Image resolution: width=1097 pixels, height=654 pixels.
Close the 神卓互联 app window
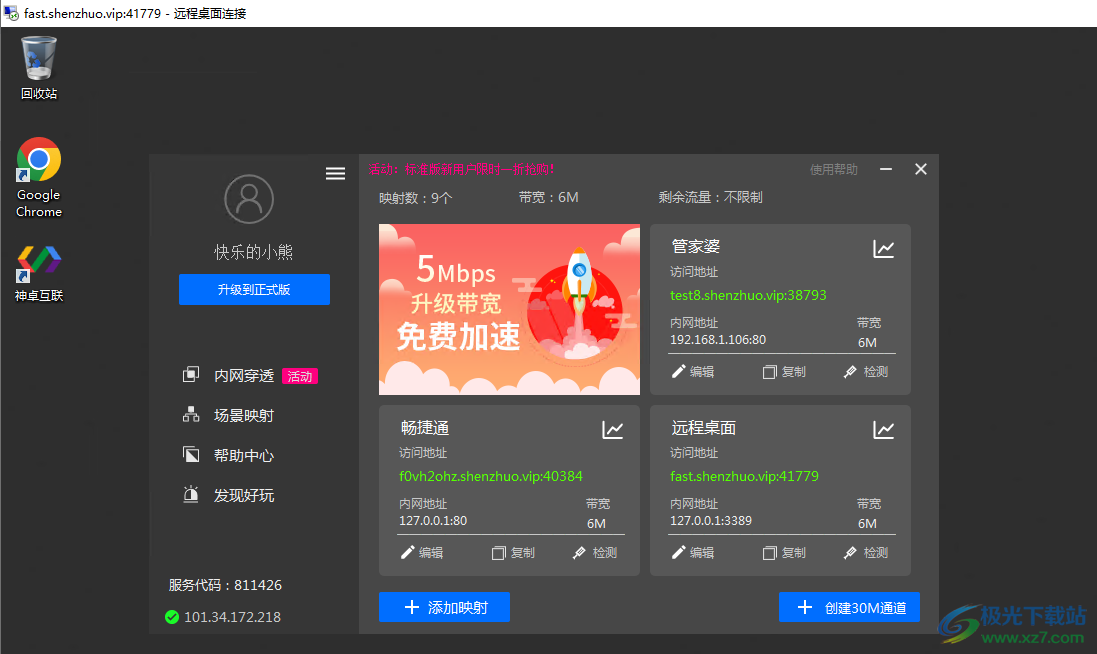pyautogui.click(x=921, y=169)
